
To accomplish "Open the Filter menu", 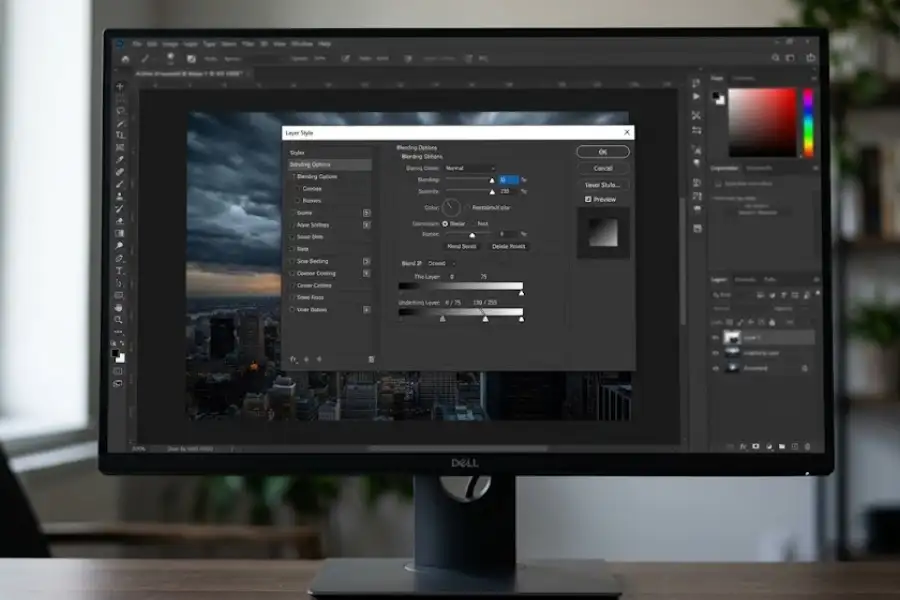I will point(247,45).
